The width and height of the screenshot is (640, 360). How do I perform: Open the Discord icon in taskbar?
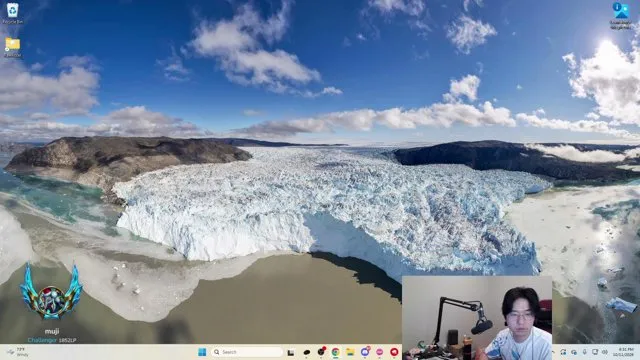pyautogui.click(x=365, y=351)
